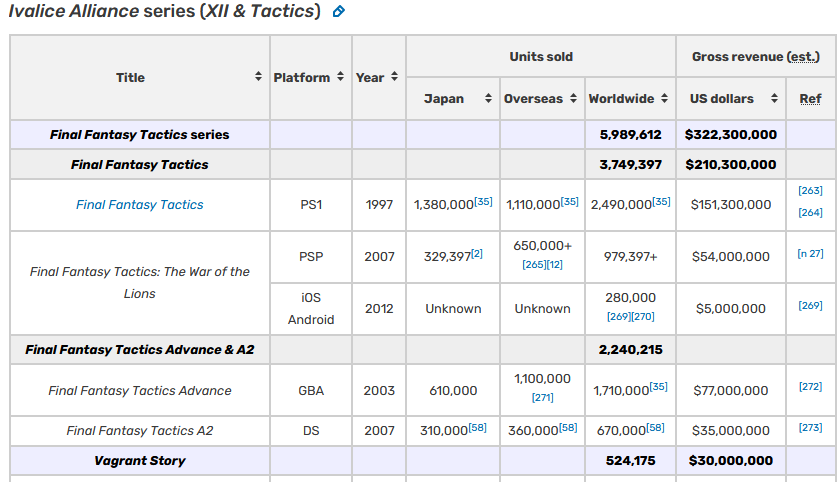This screenshot has height=482, width=838.
Task: Select 'Final Fantasy Tactics: The War of the Lions' title
Action: coord(139,283)
